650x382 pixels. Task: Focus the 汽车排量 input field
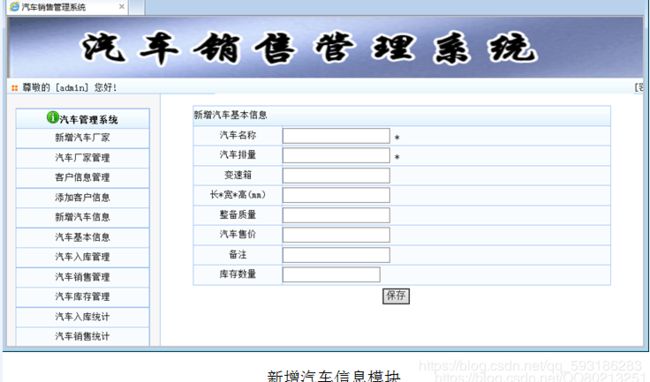click(336, 155)
